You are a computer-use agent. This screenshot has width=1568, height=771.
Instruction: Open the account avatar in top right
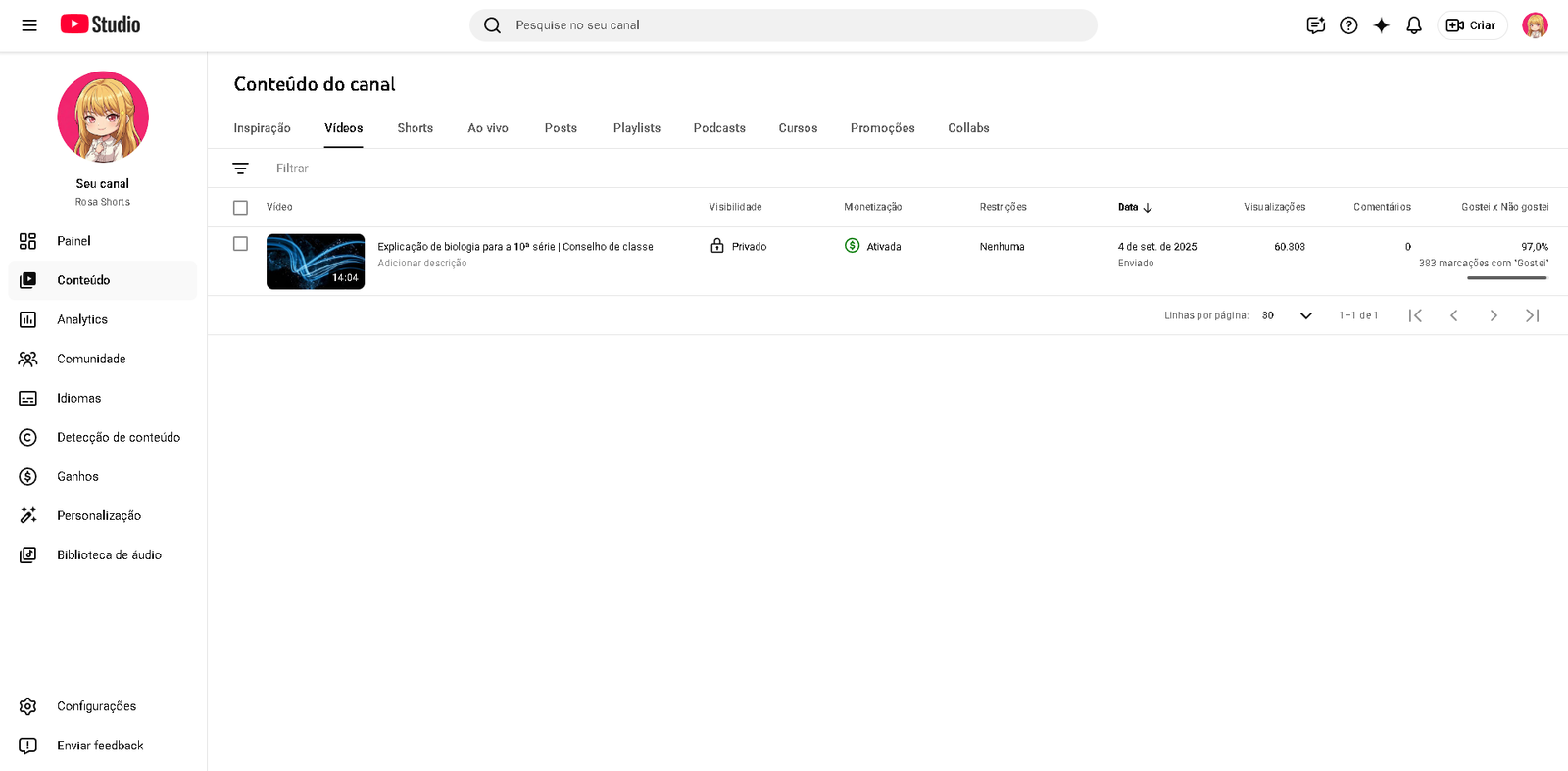(x=1534, y=25)
